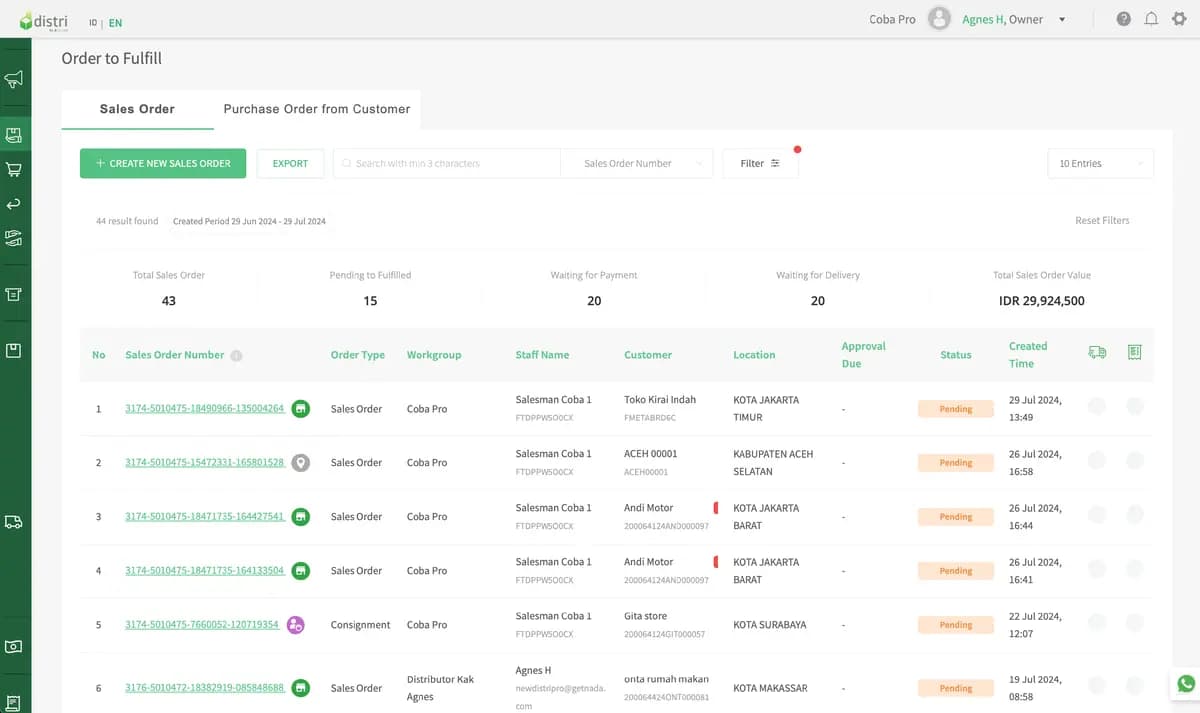Click the Status column header
This screenshot has width=1200, height=713.
coord(956,355)
